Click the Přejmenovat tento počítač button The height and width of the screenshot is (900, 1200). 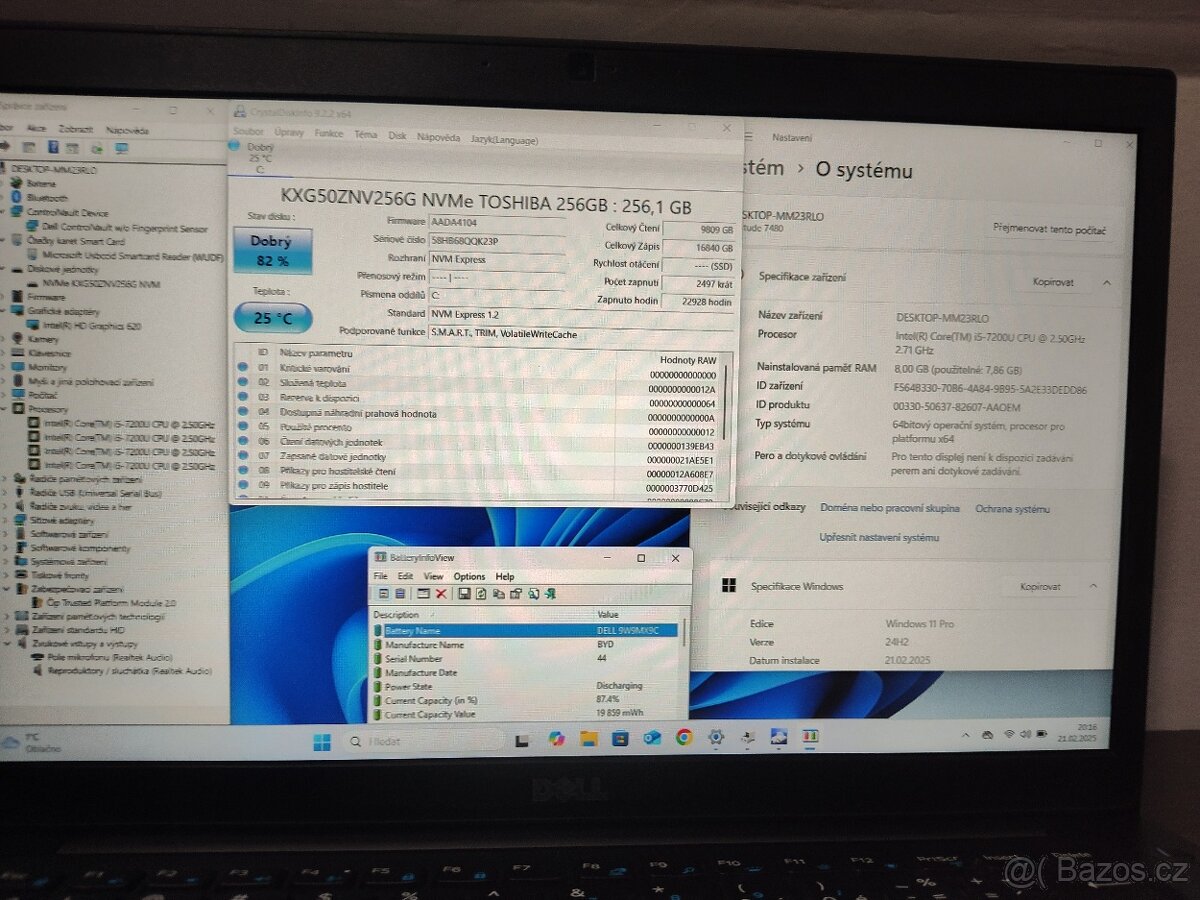coord(1052,229)
